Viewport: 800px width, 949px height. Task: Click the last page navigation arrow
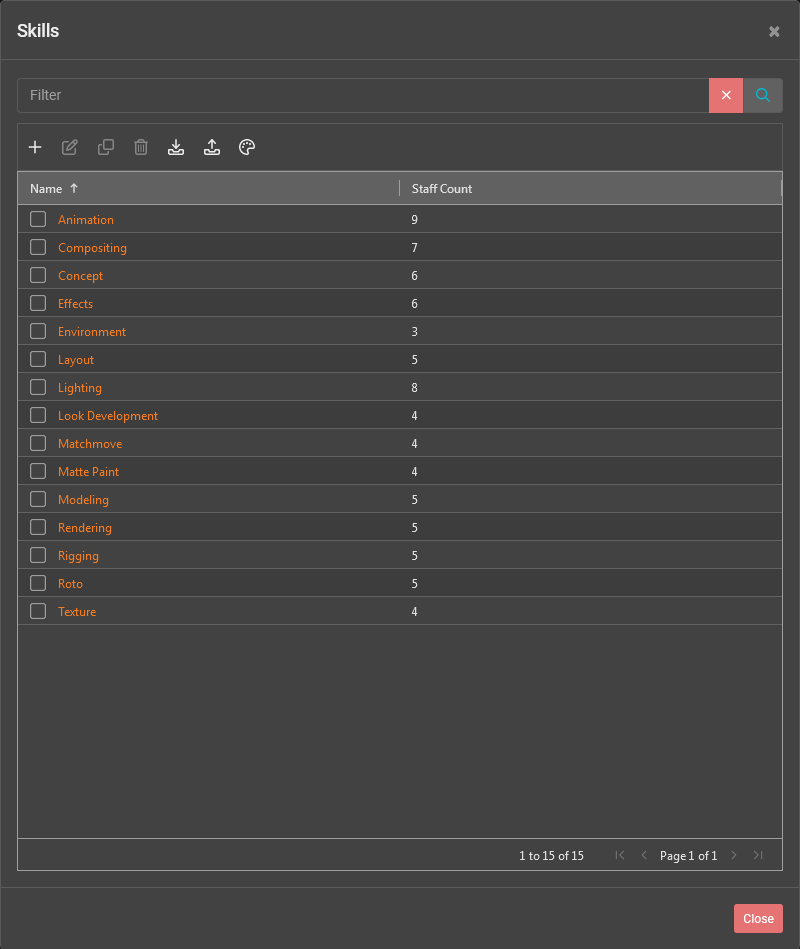(758, 855)
